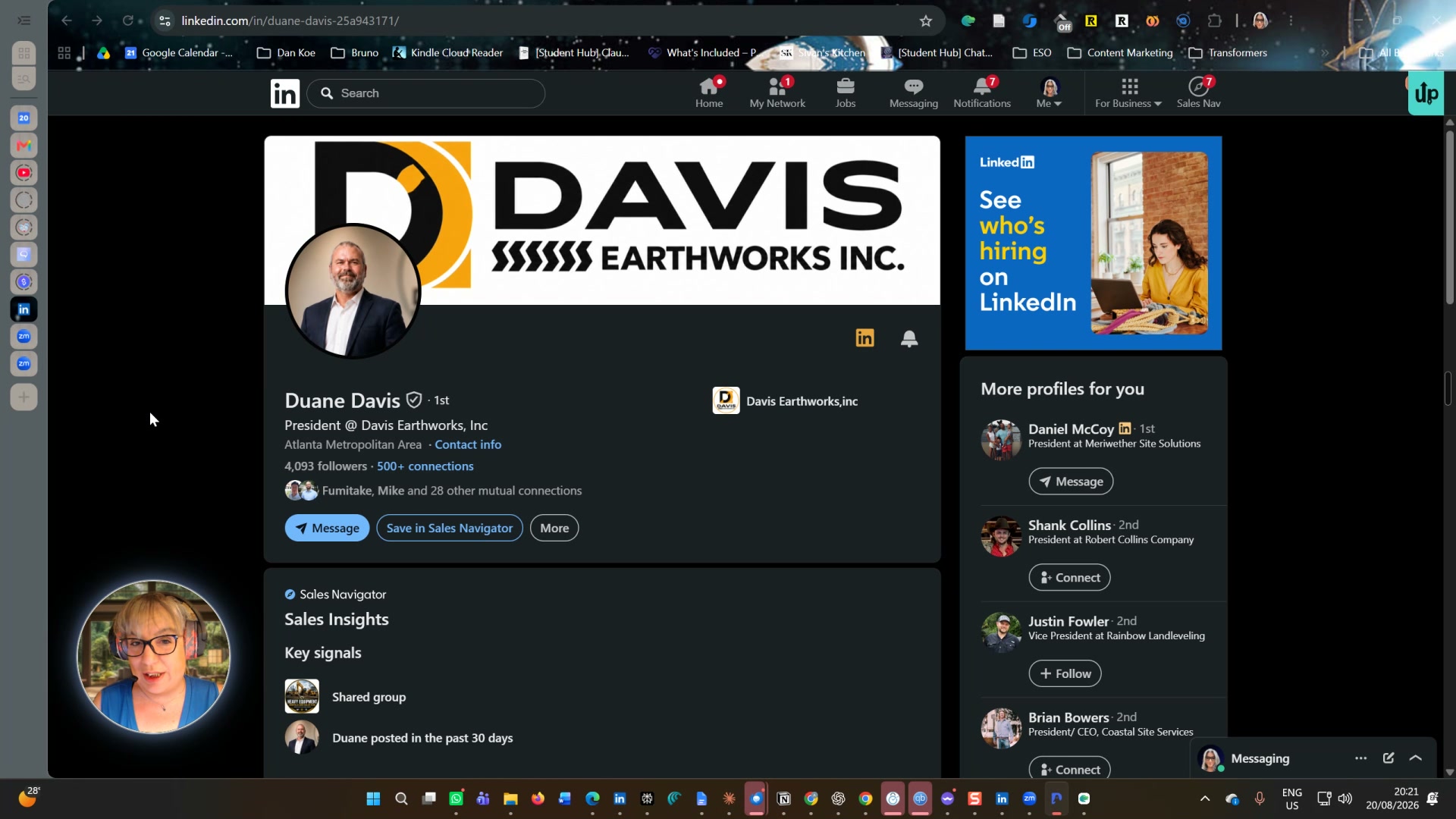Click Duane Davis's profile photo

point(353,290)
